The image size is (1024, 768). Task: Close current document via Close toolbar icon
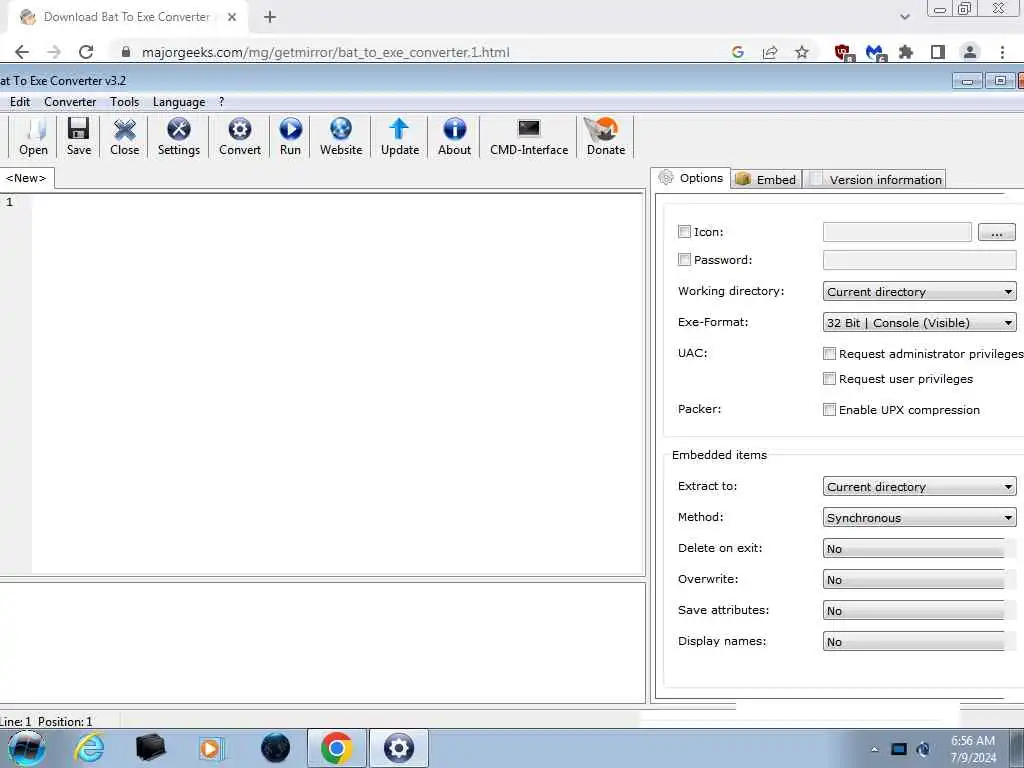tap(124, 136)
